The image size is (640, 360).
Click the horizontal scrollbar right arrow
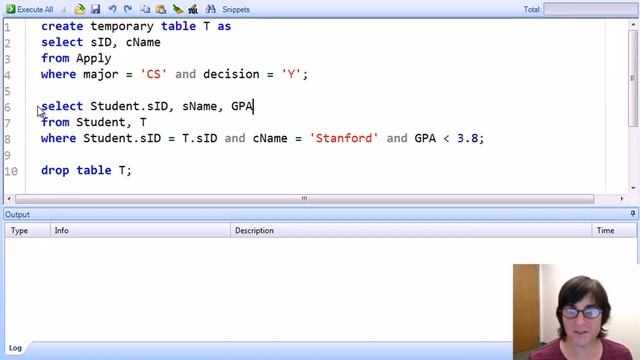tap(622, 199)
